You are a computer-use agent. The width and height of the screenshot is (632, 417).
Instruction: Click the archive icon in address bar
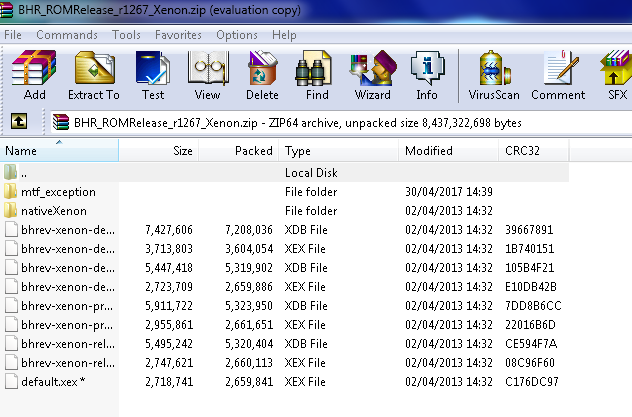(61, 122)
